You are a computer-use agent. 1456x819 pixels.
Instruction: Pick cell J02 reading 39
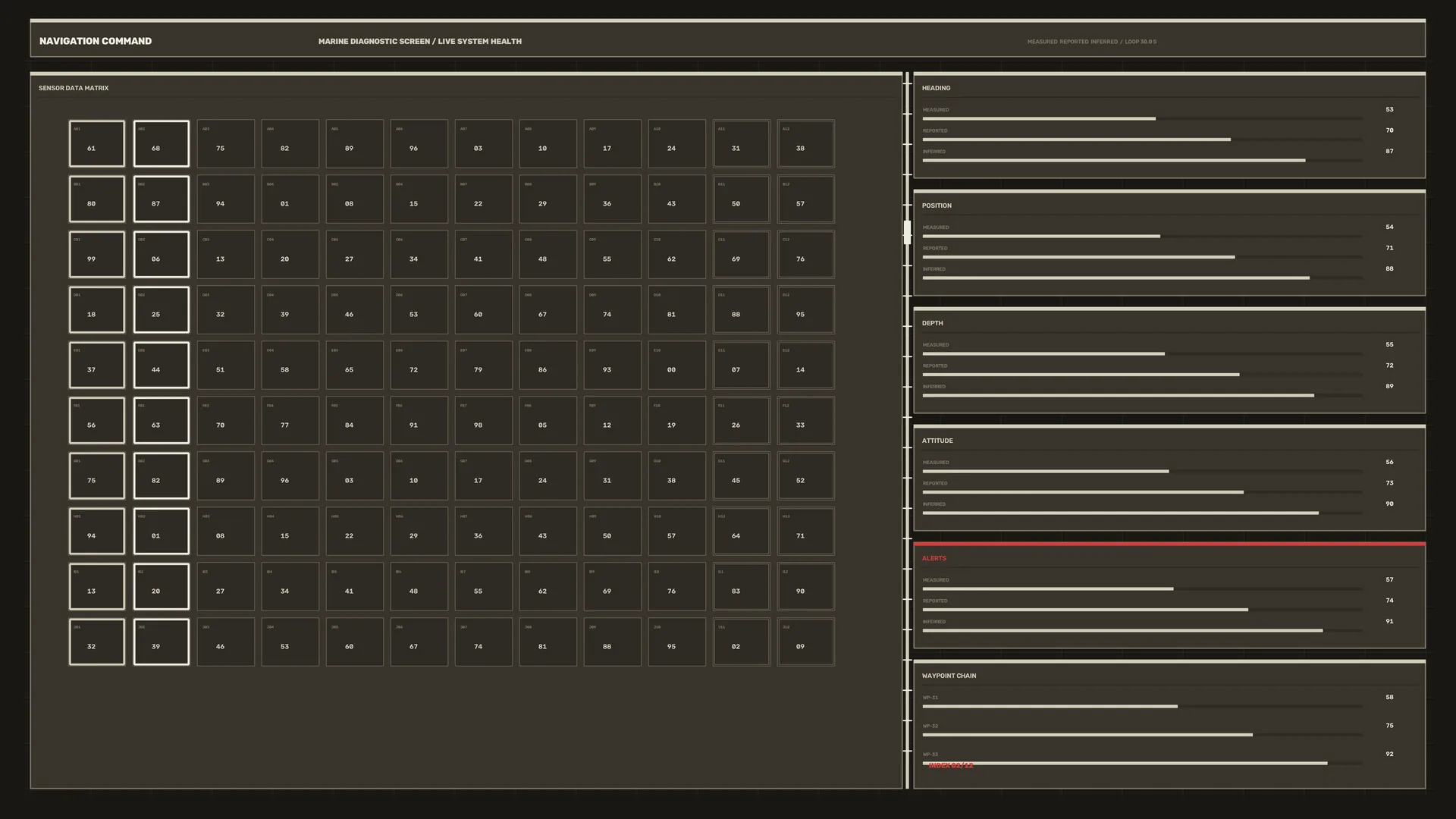(x=161, y=642)
